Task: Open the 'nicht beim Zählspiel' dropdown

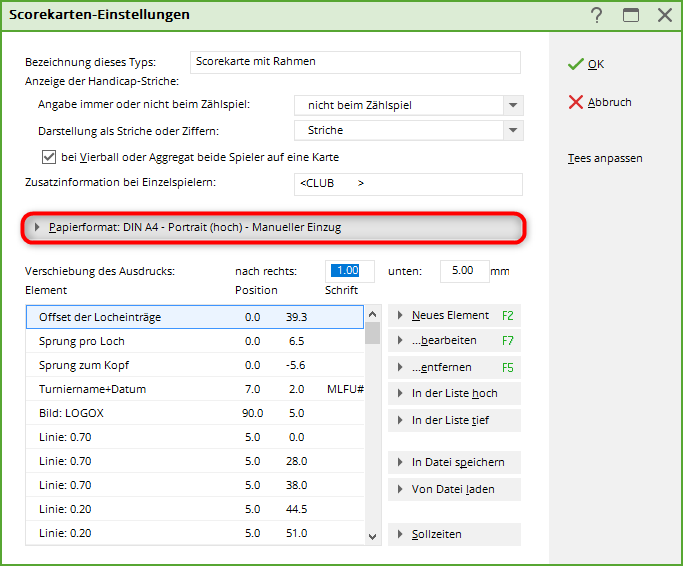Action: [513, 105]
